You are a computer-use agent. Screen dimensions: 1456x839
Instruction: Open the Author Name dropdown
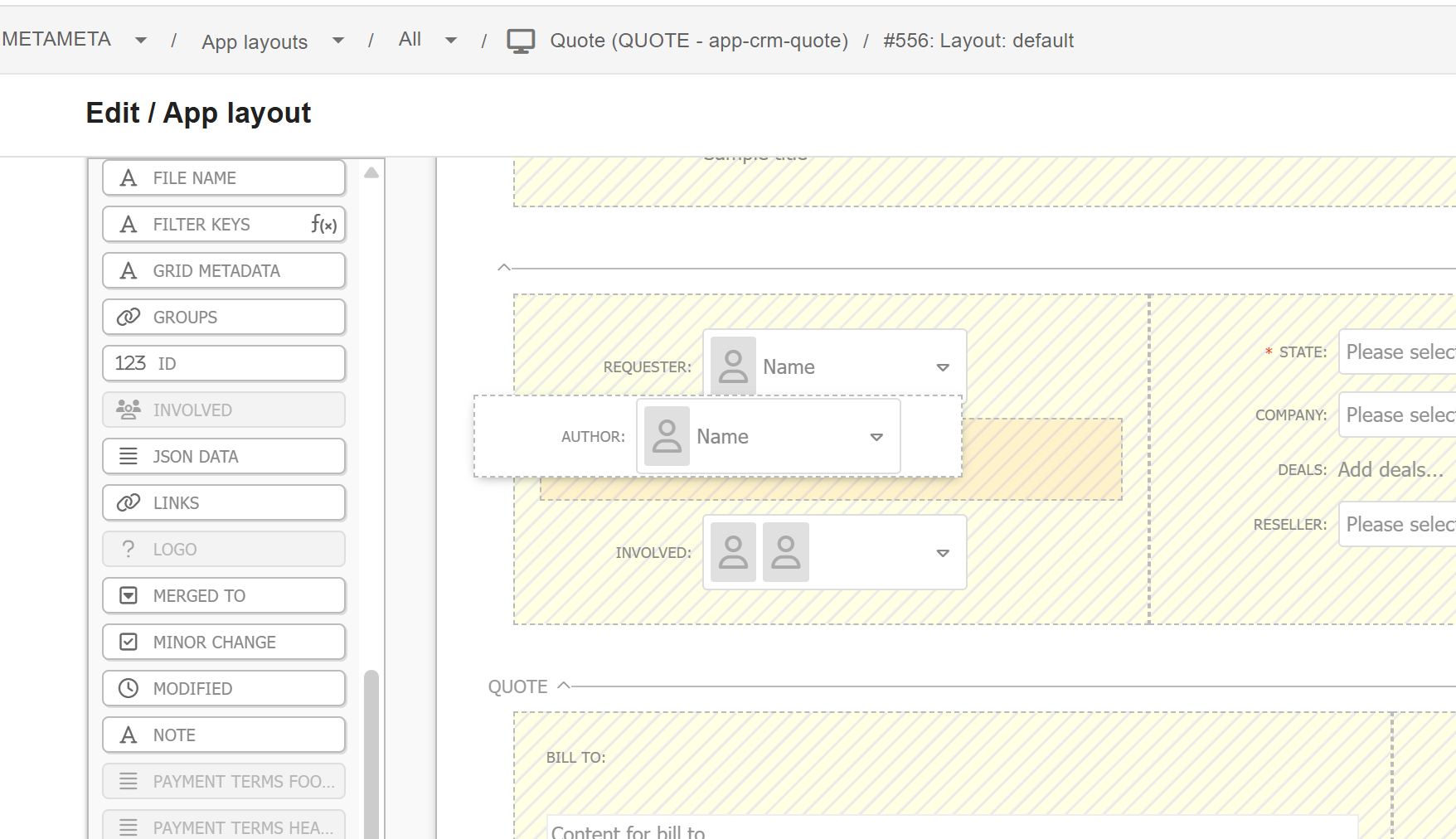coord(876,436)
